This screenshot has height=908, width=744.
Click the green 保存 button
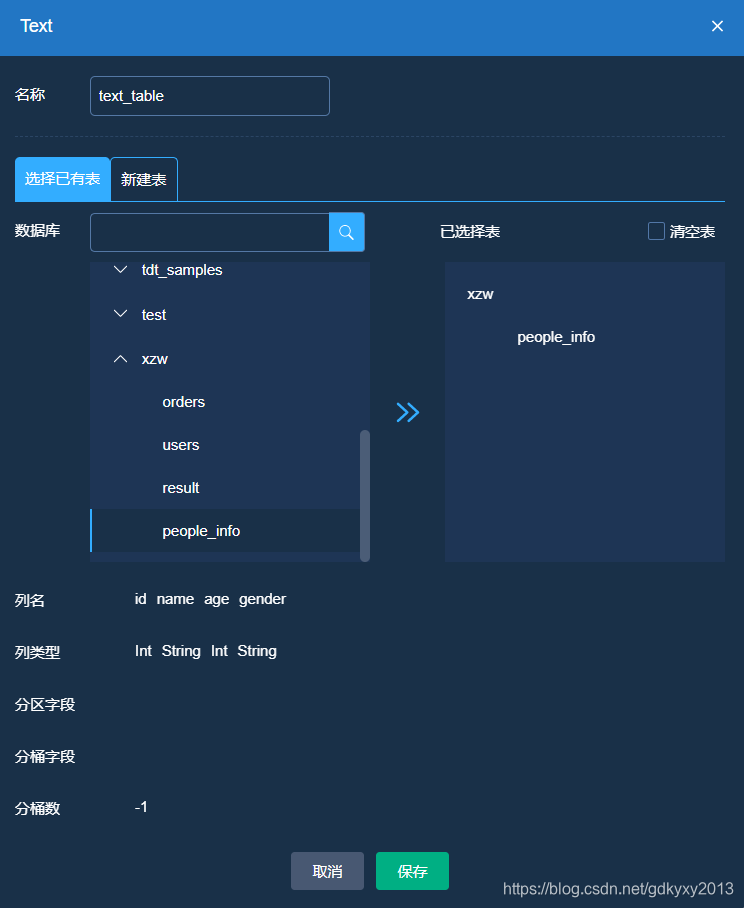(x=412, y=871)
